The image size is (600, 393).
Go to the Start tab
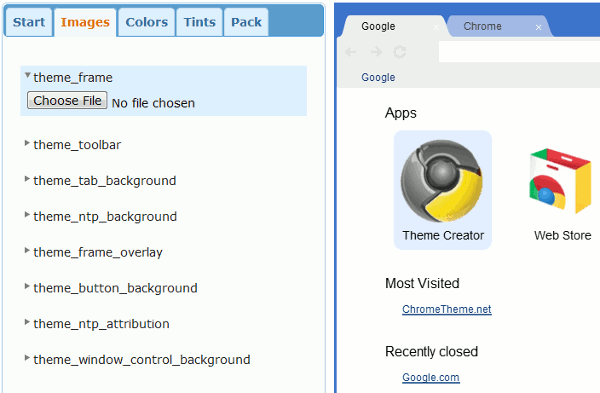[29, 22]
